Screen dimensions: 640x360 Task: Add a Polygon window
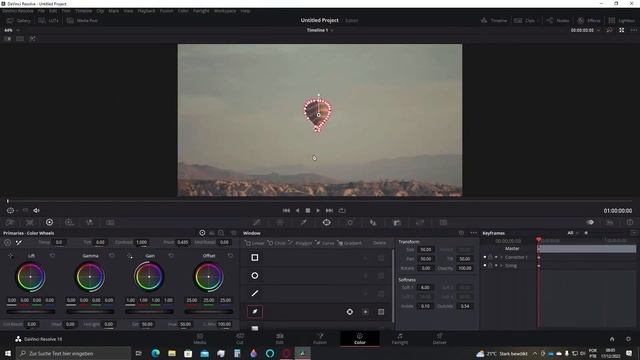[300, 243]
